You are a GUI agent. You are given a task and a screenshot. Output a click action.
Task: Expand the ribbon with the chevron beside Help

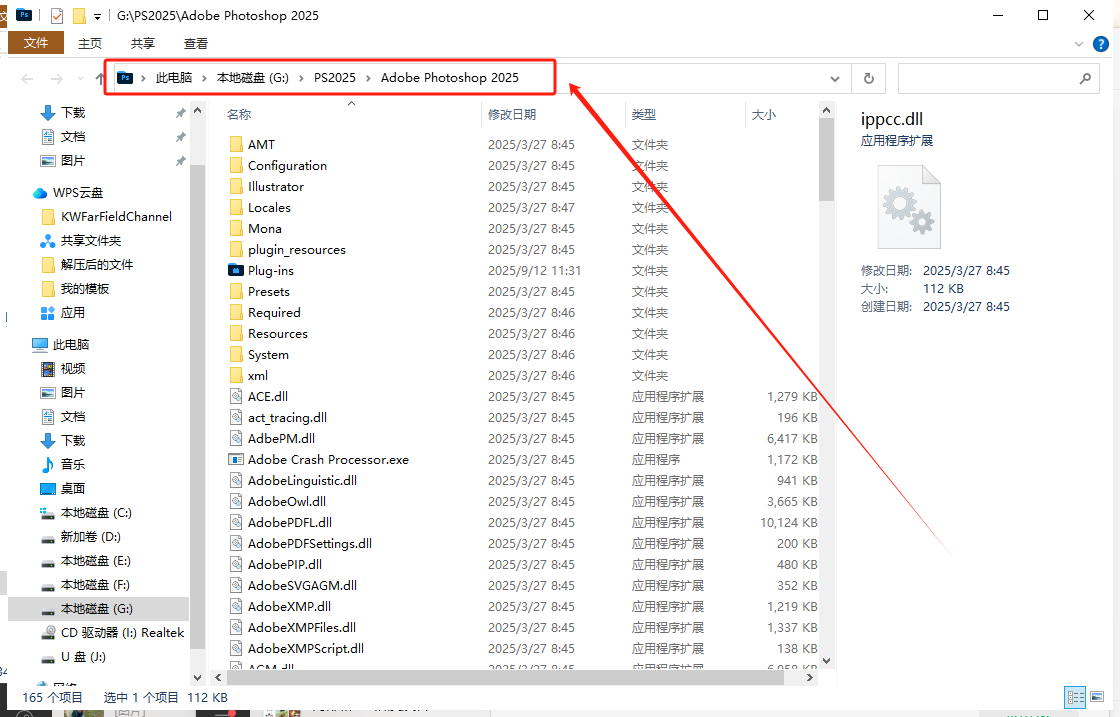tap(1079, 44)
